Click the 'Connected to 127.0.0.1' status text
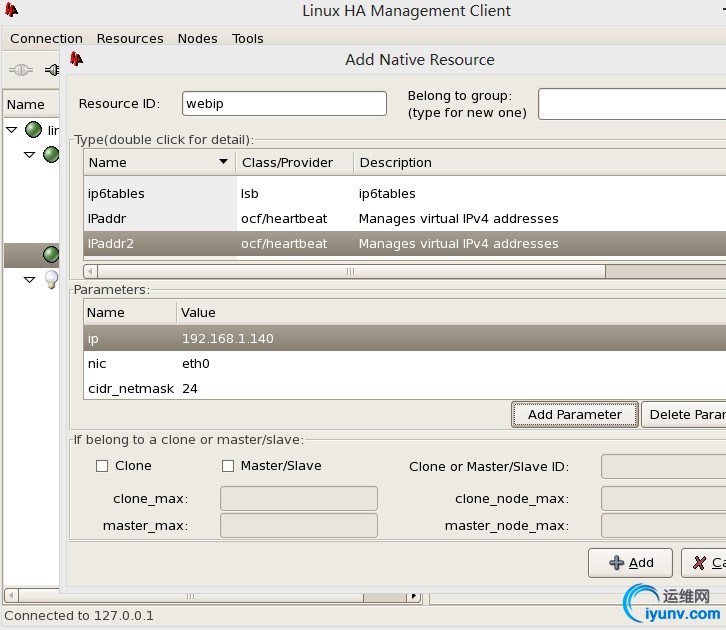Viewport: 726px width, 630px height. tap(79, 616)
